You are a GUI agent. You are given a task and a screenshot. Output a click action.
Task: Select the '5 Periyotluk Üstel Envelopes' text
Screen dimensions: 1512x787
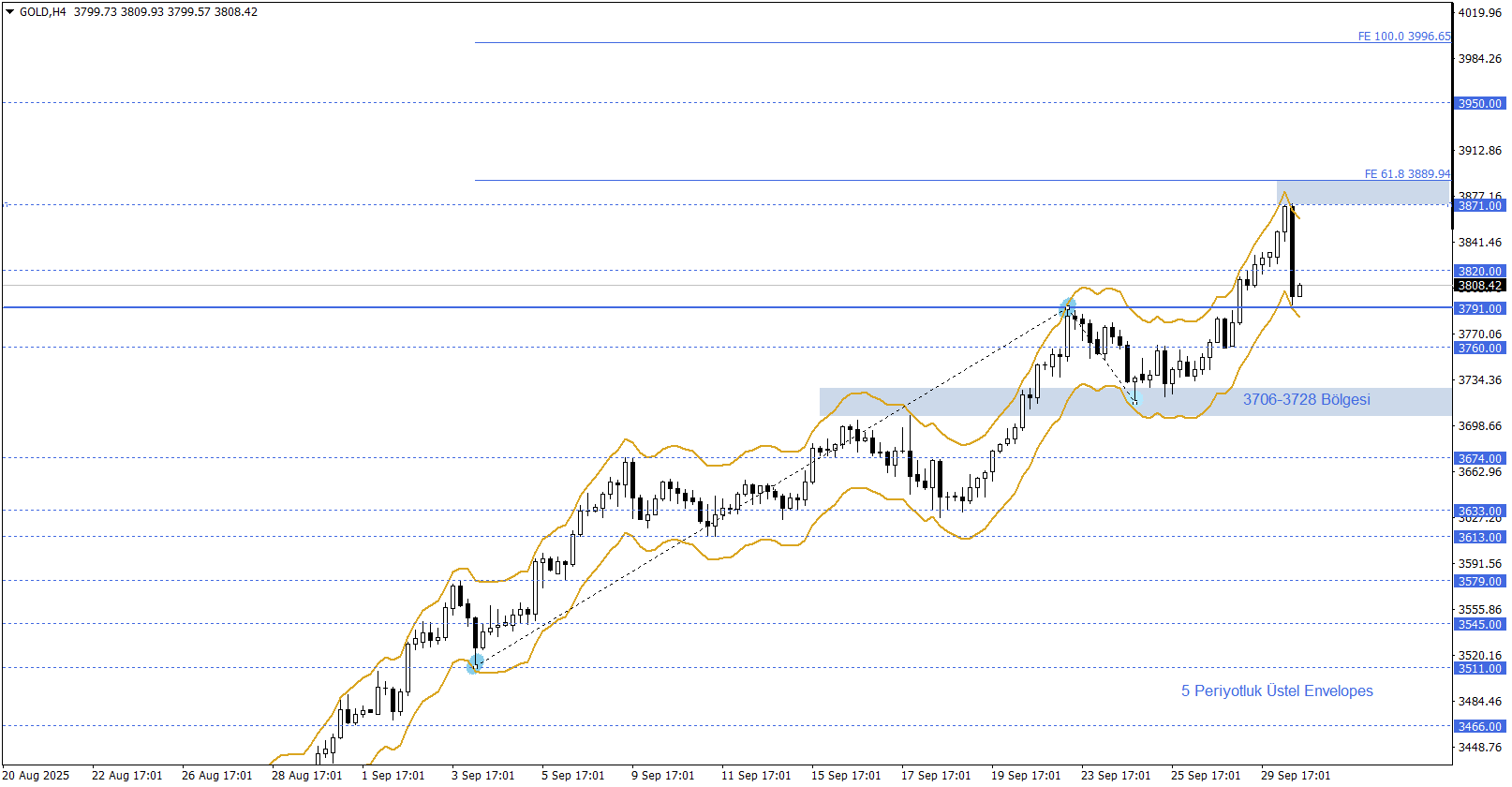(x=1277, y=691)
